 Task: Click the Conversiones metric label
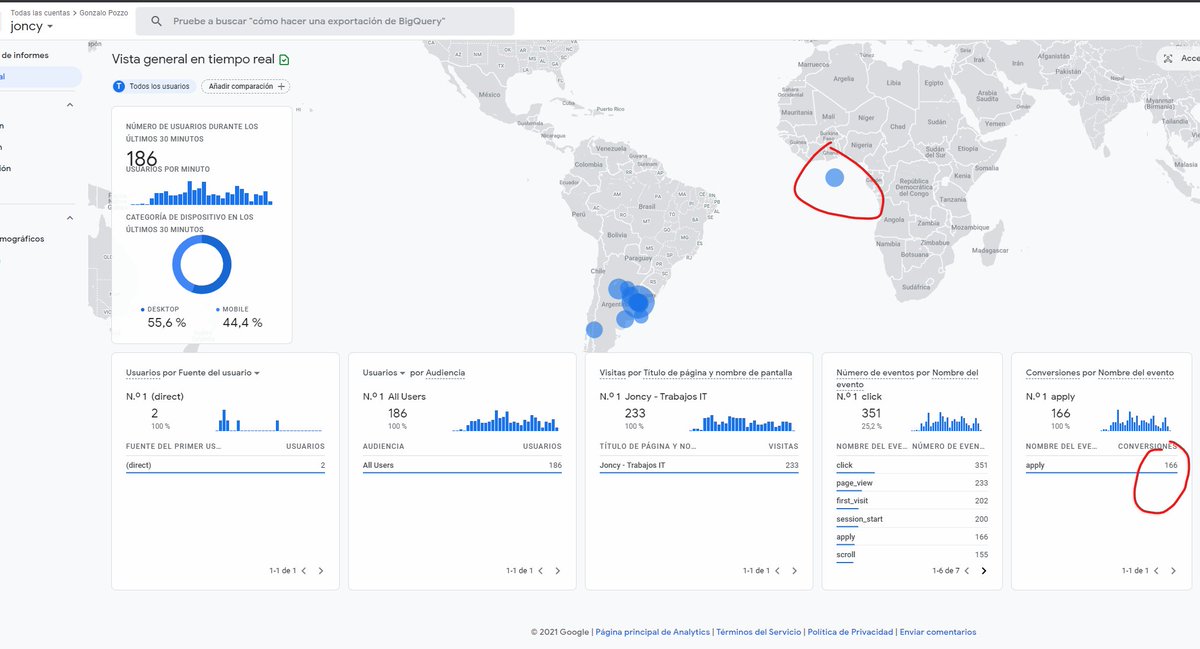1053,373
